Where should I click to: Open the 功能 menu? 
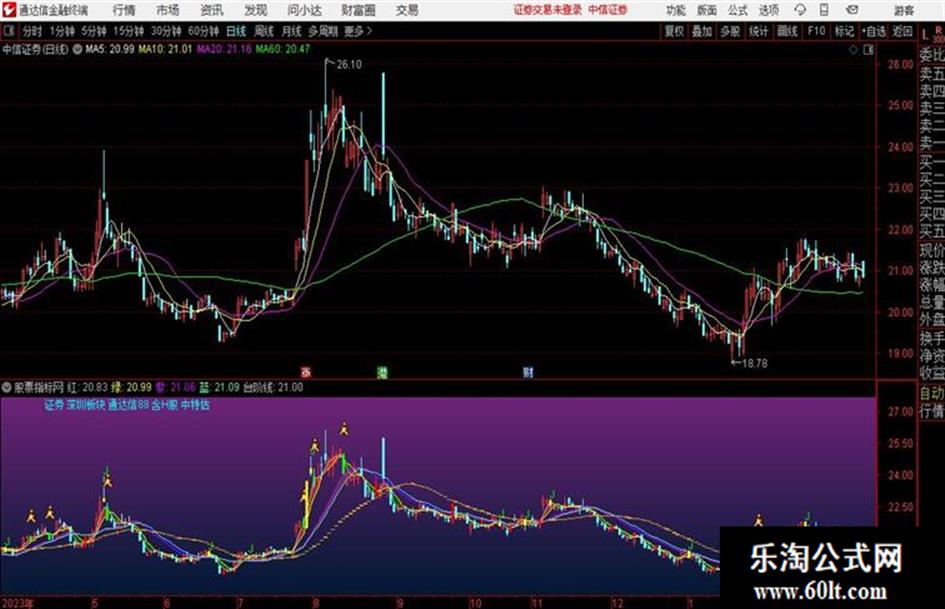click(676, 10)
